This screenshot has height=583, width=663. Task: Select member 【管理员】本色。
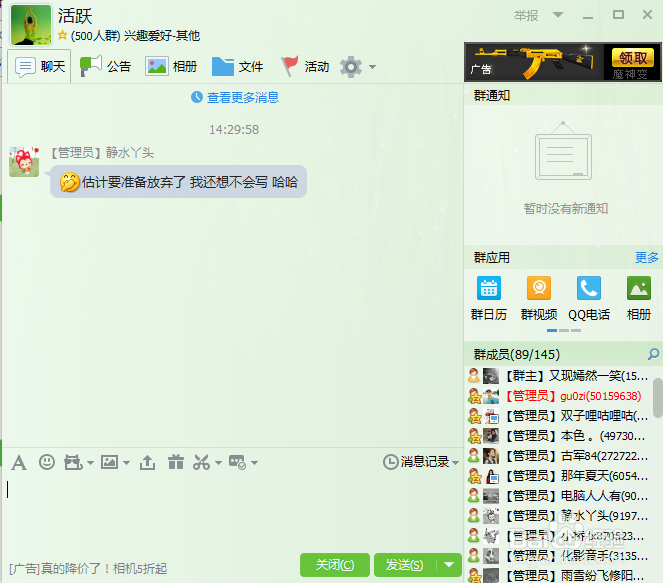pos(559,435)
